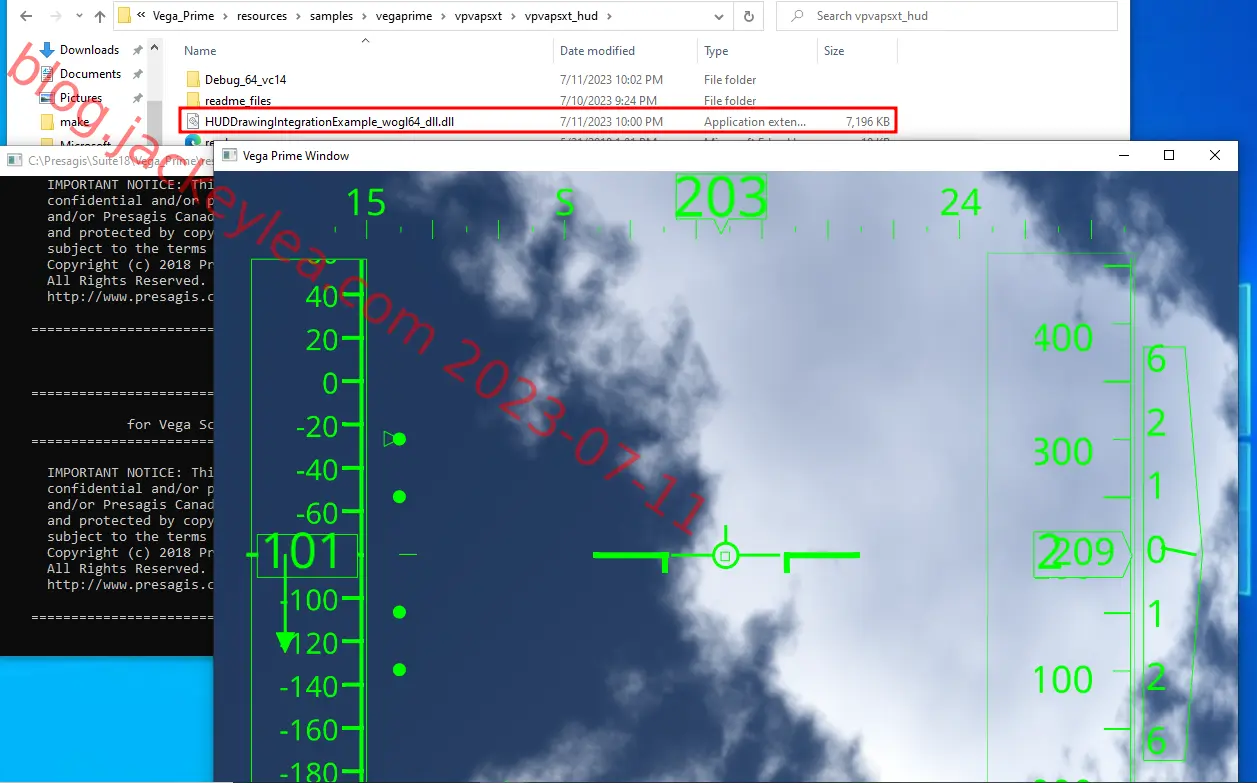The width and height of the screenshot is (1257, 783).
Task: Click the Downloads arrow icon
Action: (x=47, y=50)
